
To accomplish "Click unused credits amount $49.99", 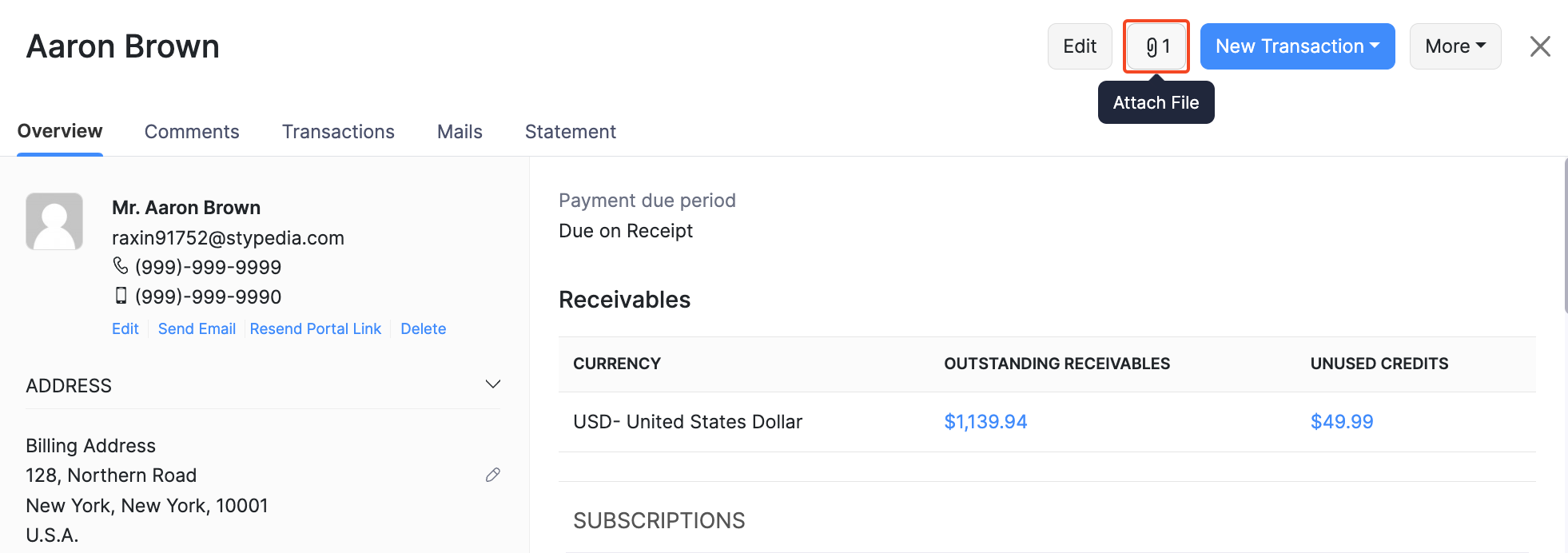I will pos(1341,421).
